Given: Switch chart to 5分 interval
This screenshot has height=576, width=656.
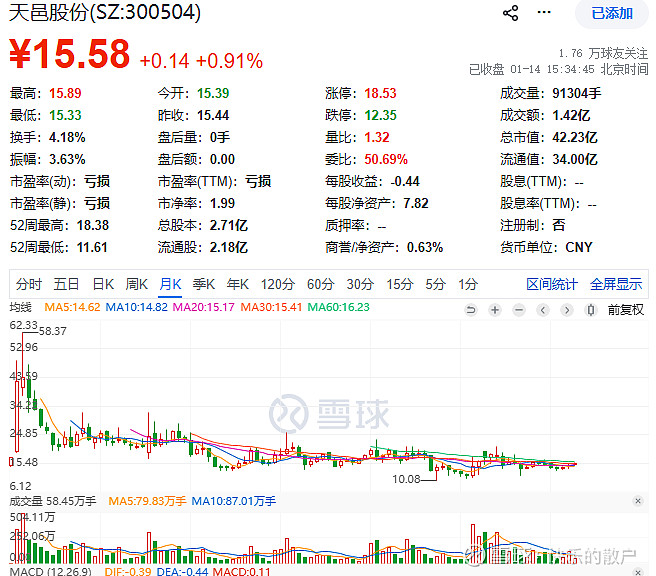Looking at the screenshot, I should point(436,284).
